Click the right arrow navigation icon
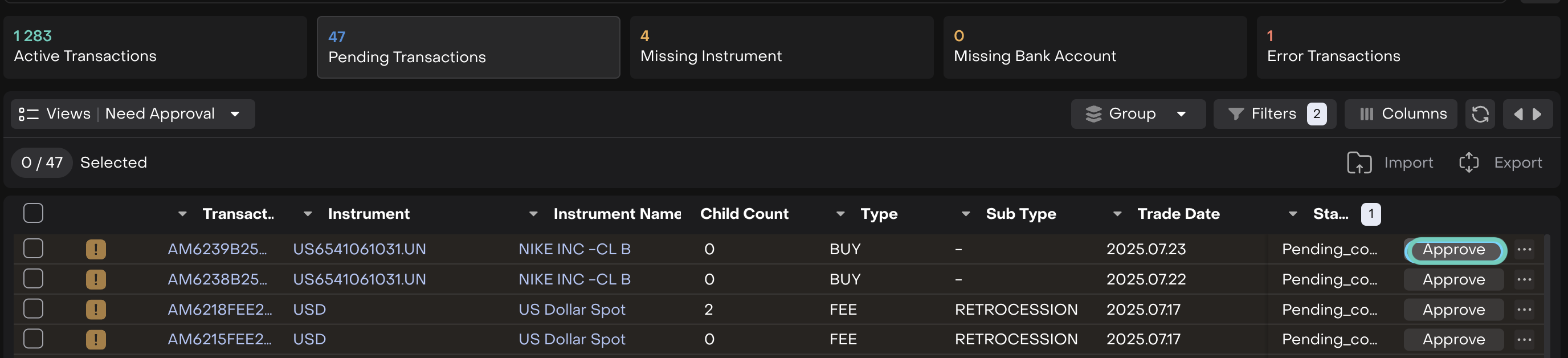This screenshot has height=358, width=1568. (1538, 114)
